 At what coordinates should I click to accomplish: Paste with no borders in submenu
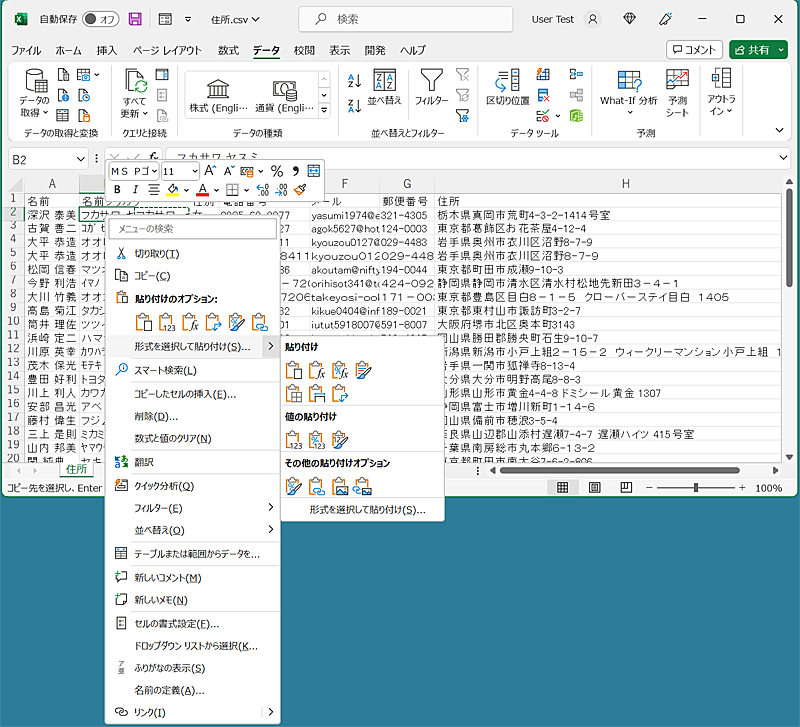pos(293,393)
